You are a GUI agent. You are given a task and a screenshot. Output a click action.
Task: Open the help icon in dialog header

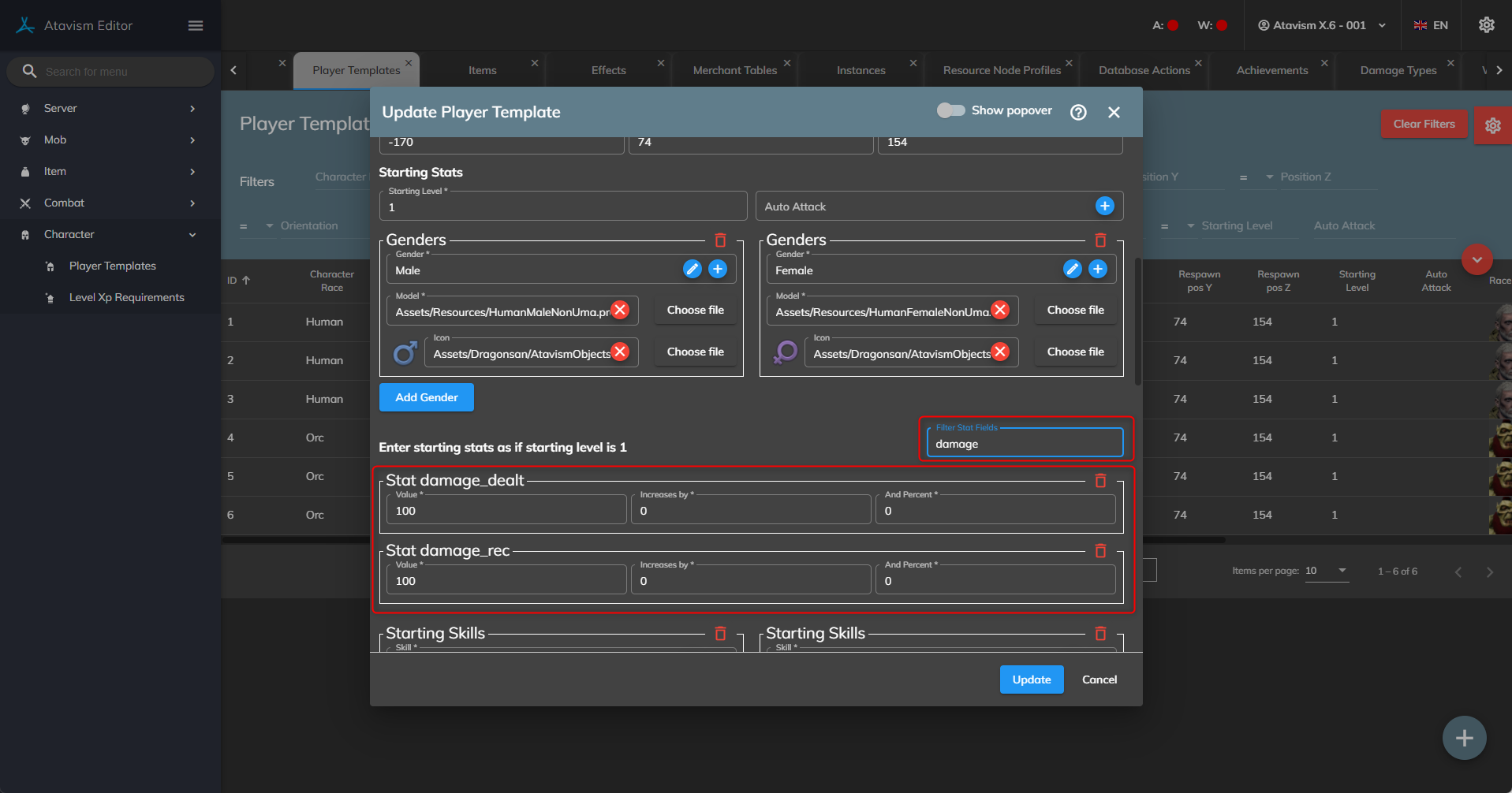point(1078,112)
